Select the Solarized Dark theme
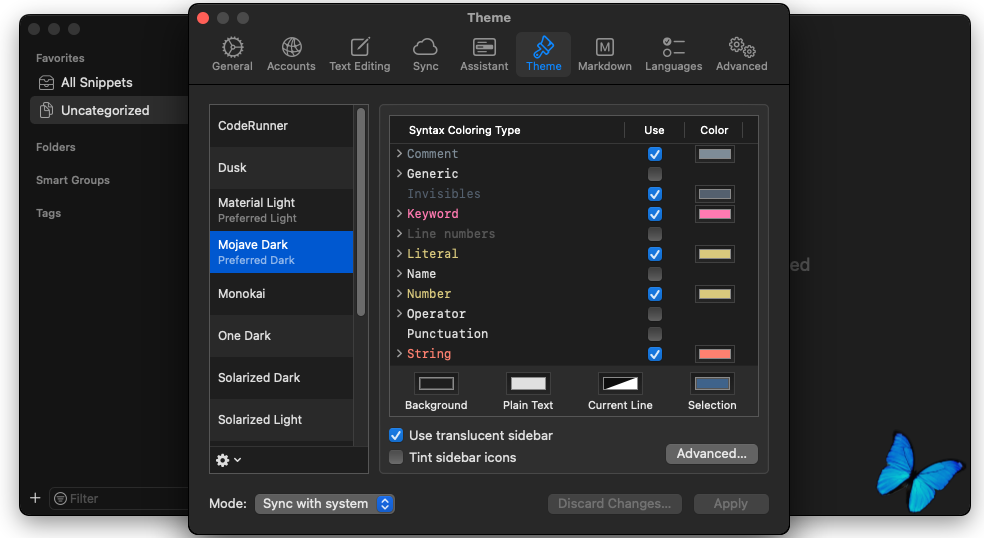The width and height of the screenshot is (984, 538). pyautogui.click(x=281, y=378)
